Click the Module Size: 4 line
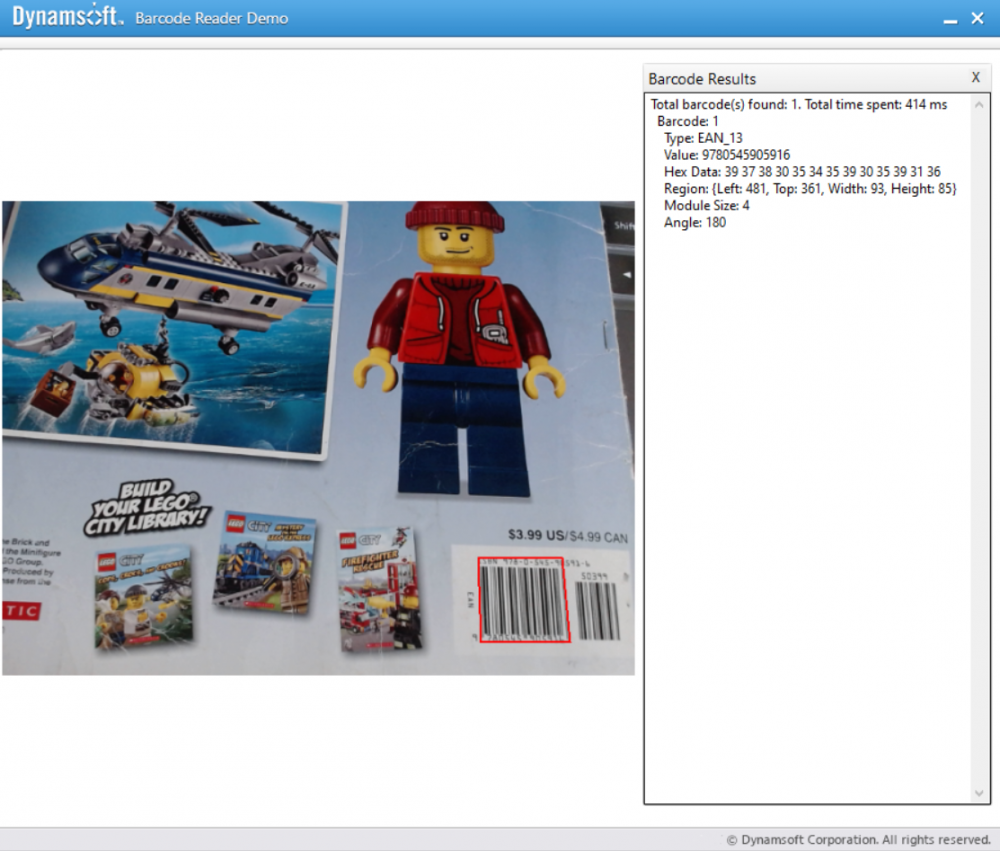 pyautogui.click(x=706, y=206)
